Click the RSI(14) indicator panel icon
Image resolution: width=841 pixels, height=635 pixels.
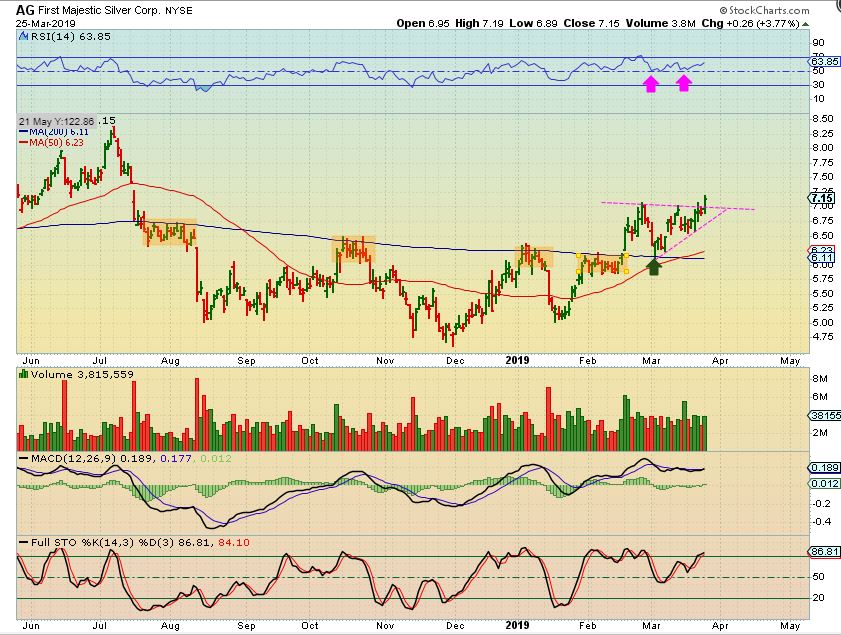click(x=24, y=36)
